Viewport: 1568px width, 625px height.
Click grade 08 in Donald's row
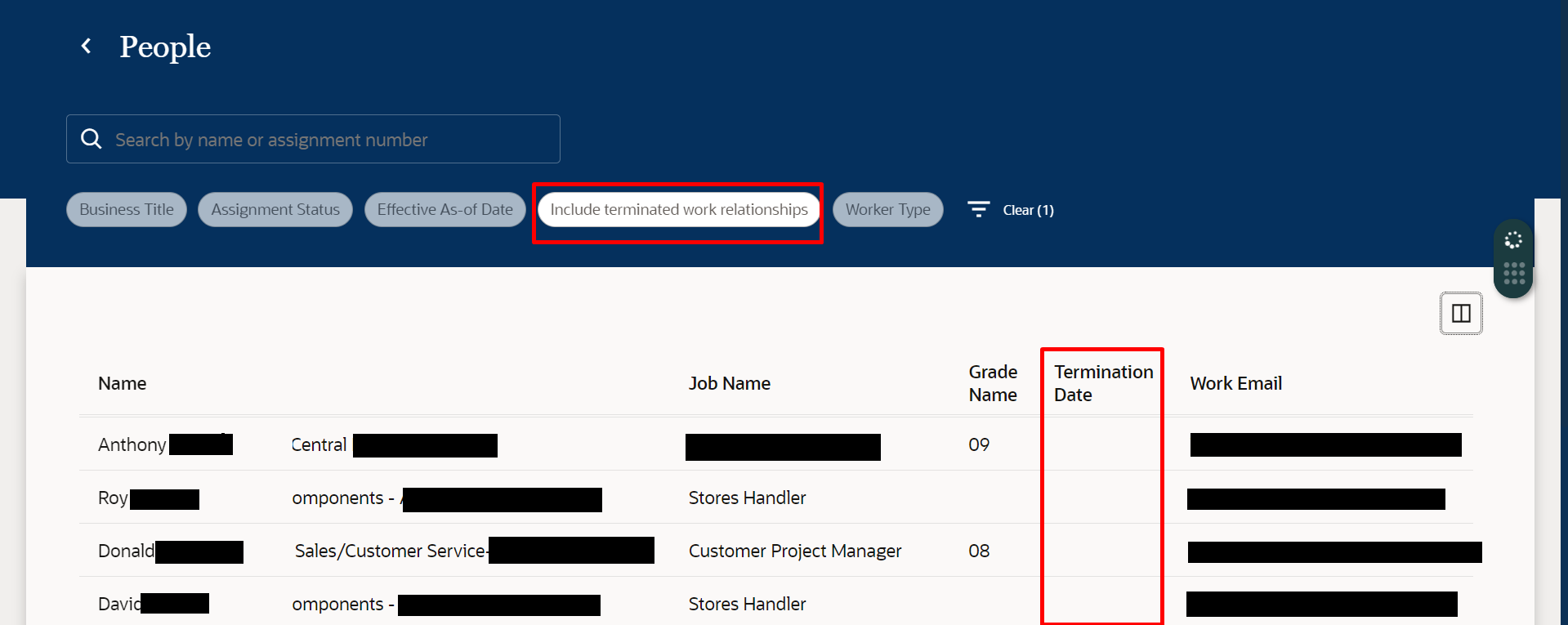(x=979, y=551)
